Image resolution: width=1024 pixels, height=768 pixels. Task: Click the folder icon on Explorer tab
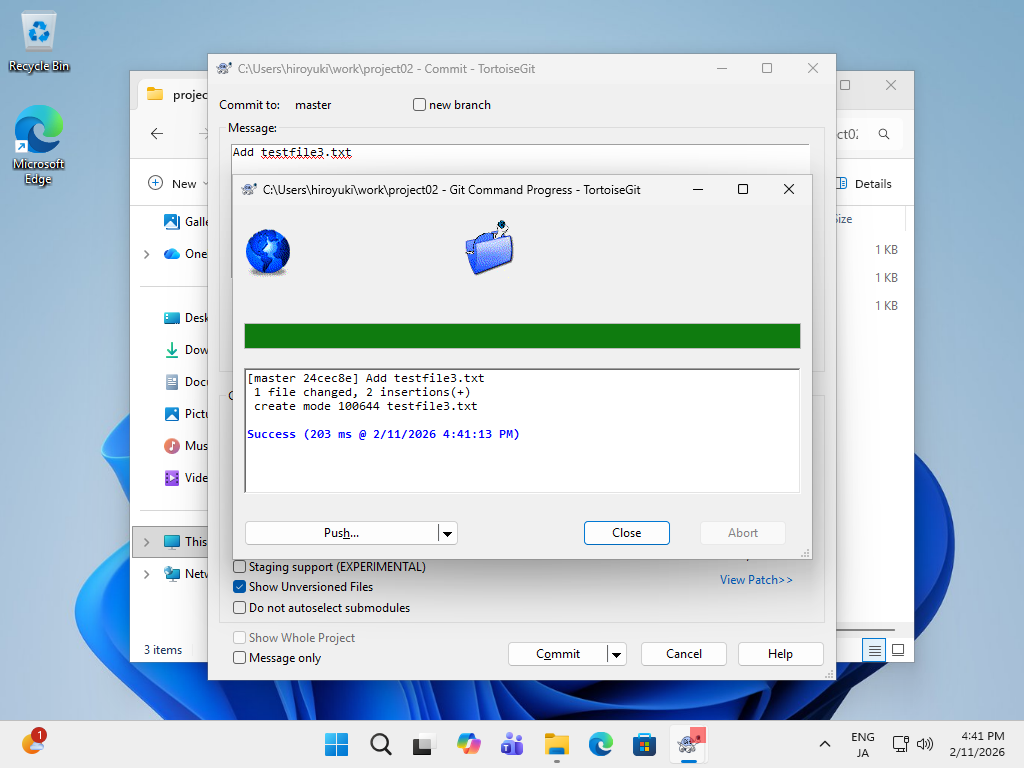pos(155,94)
